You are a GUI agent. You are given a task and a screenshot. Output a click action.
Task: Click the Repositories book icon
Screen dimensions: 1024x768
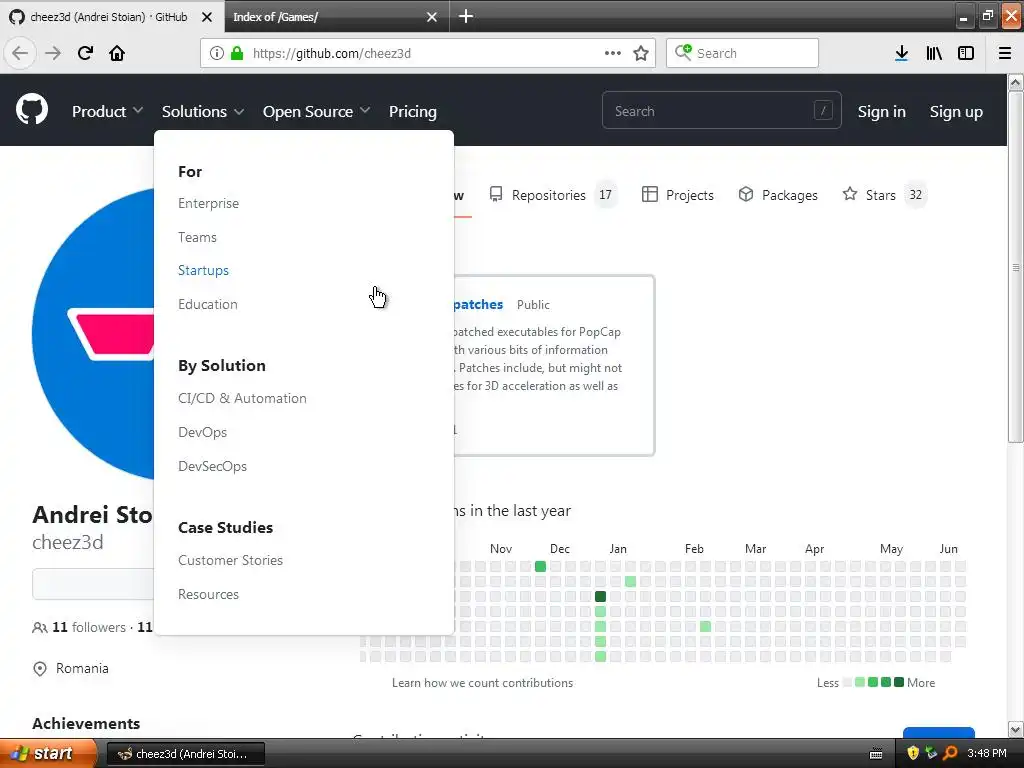coord(496,194)
